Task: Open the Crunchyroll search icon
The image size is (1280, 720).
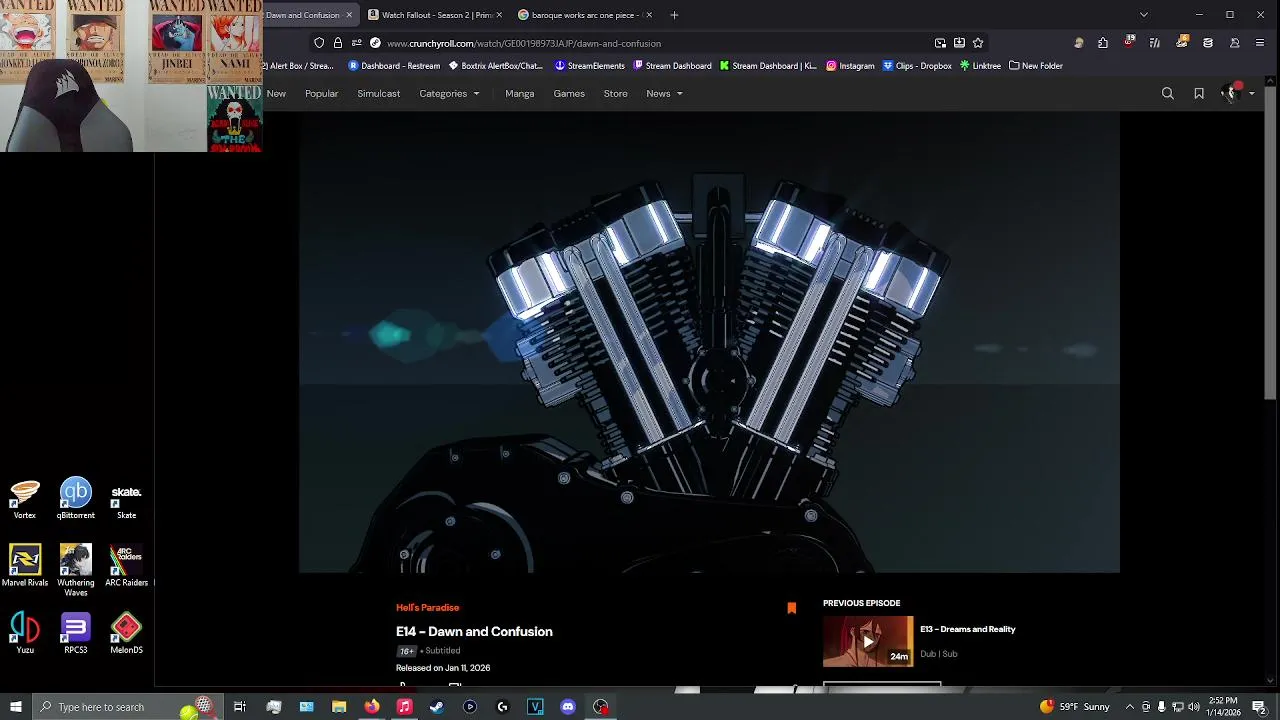Action: click(x=1167, y=93)
